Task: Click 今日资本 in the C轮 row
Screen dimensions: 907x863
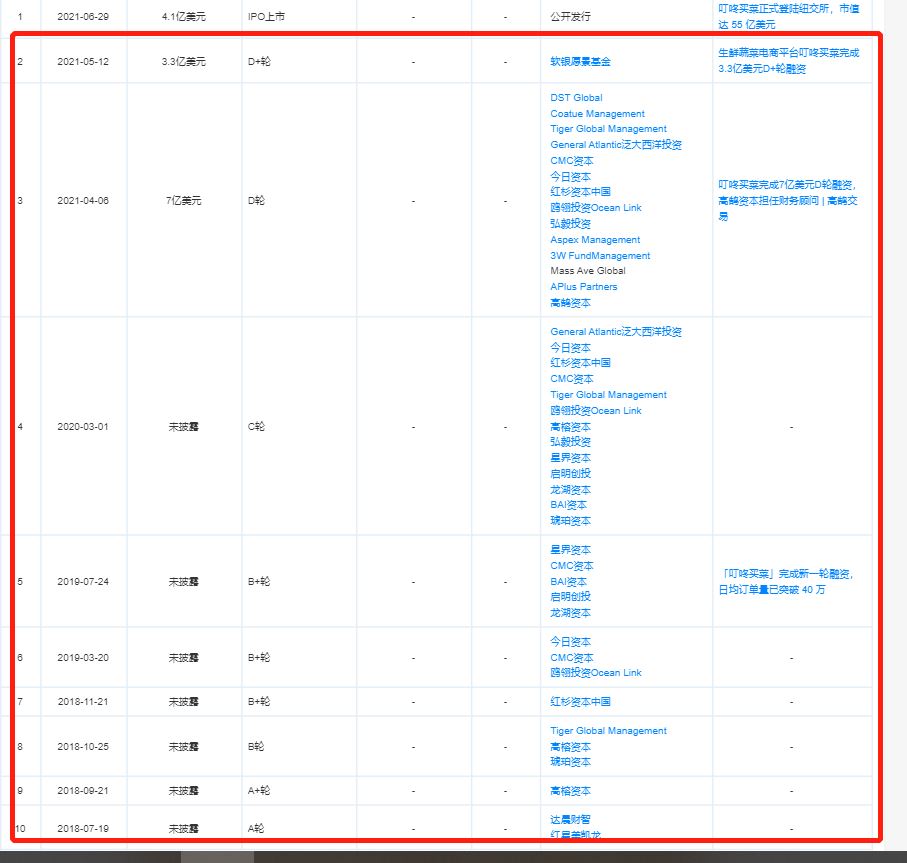Action: pyautogui.click(x=570, y=348)
